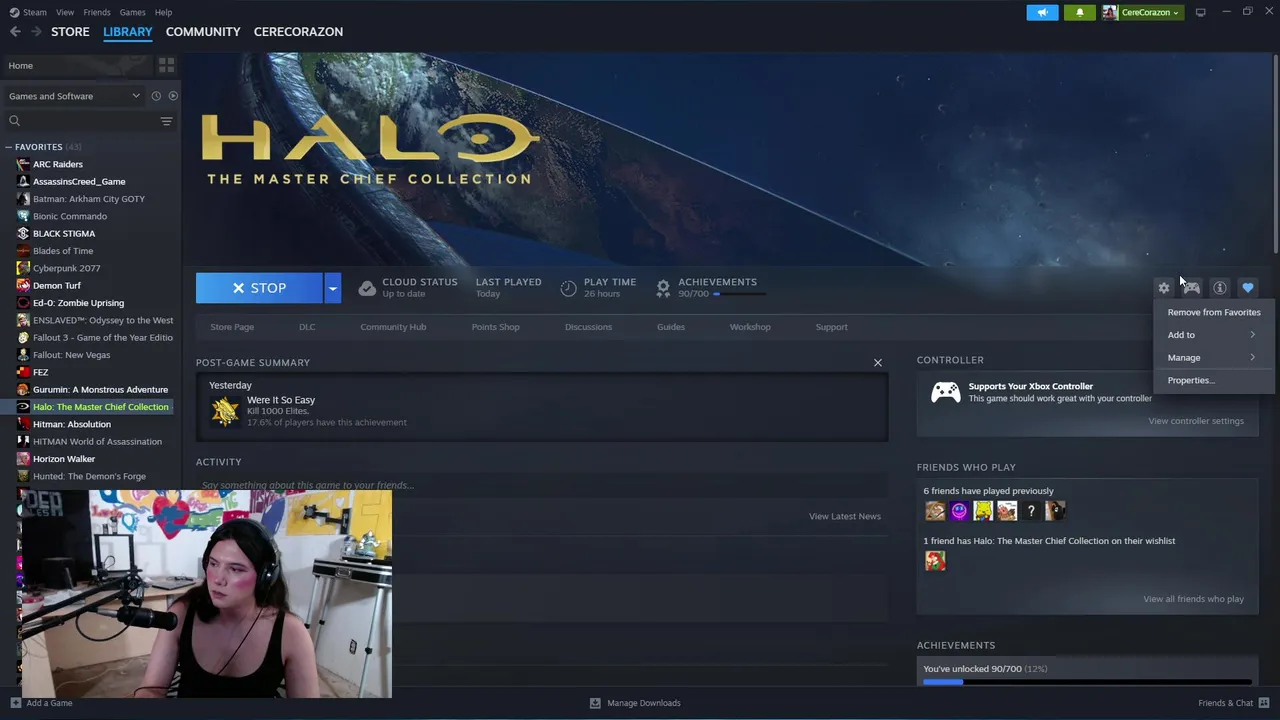
Task: Toggle the library grid view icon
Action: 167,65
